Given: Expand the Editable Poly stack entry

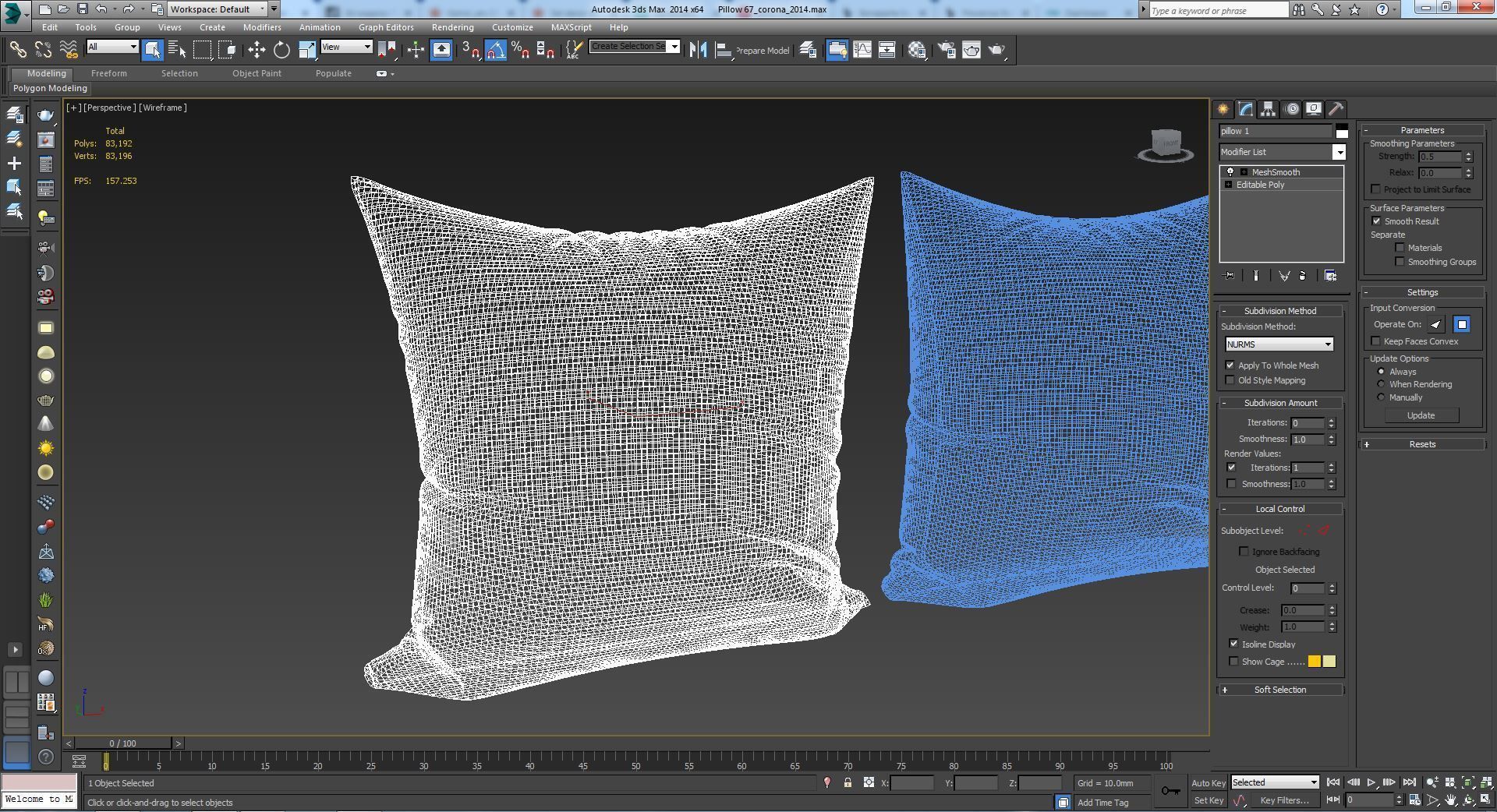Looking at the screenshot, I should [1229, 185].
